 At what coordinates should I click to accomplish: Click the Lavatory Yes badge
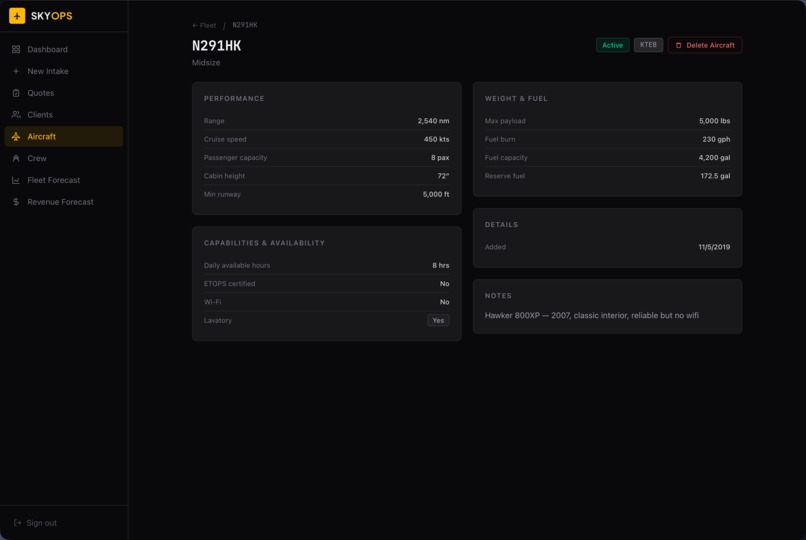[438, 320]
